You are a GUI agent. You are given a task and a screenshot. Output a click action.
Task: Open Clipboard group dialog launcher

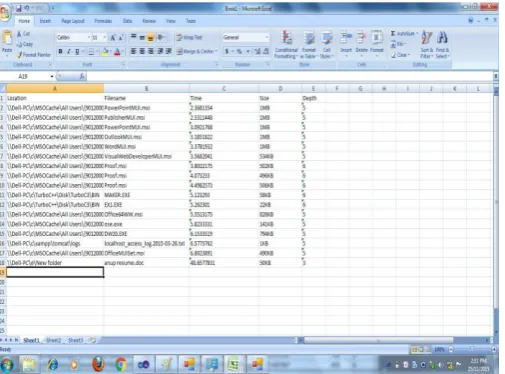tap(50, 64)
